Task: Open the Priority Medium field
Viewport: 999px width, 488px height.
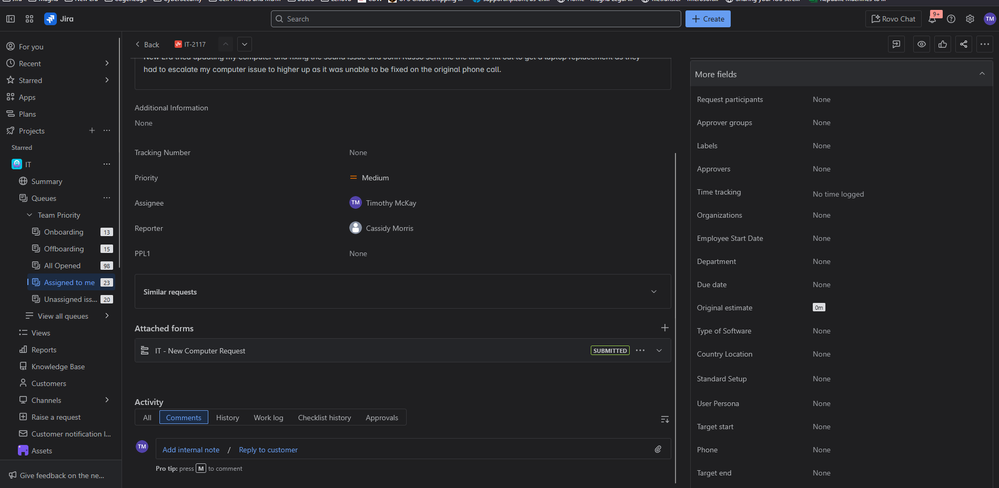Action: (370, 178)
